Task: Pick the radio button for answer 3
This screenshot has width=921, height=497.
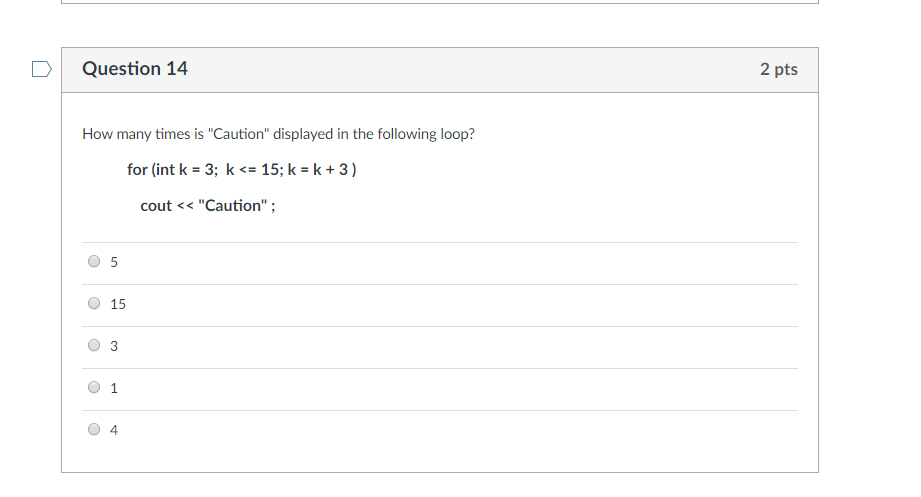Action: [94, 346]
